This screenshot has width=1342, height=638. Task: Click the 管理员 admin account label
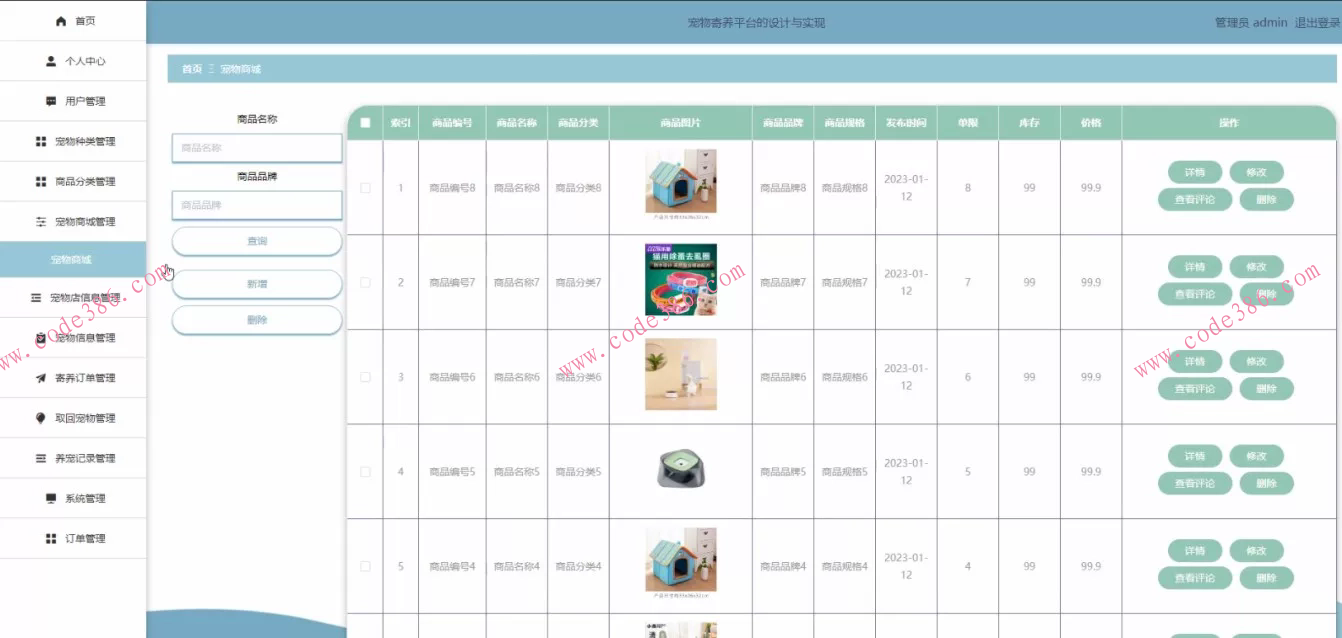click(1251, 23)
